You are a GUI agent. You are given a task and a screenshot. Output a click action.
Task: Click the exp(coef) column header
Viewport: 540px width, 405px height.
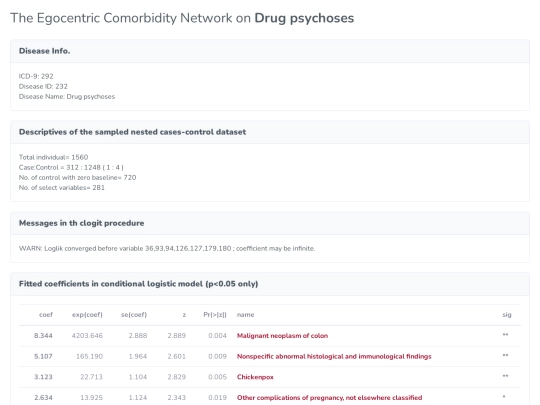(87, 315)
